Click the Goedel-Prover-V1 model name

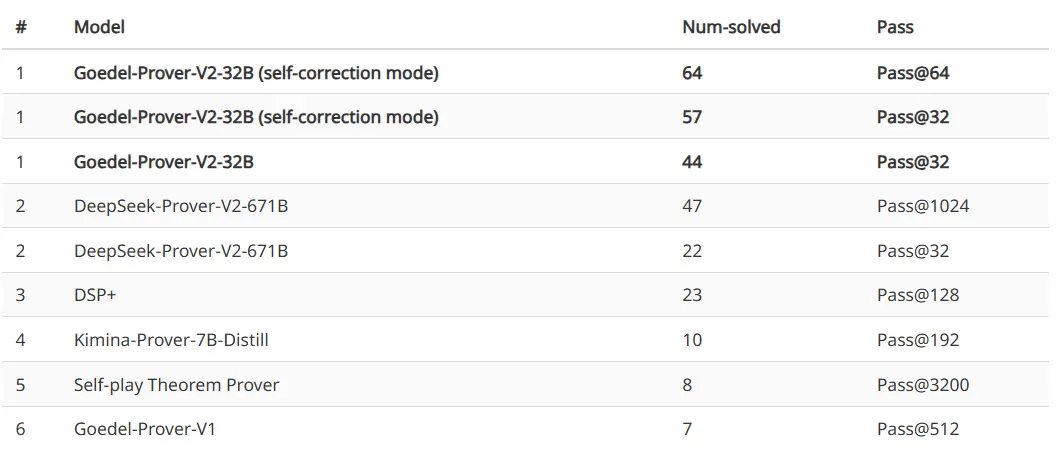[x=145, y=429]
